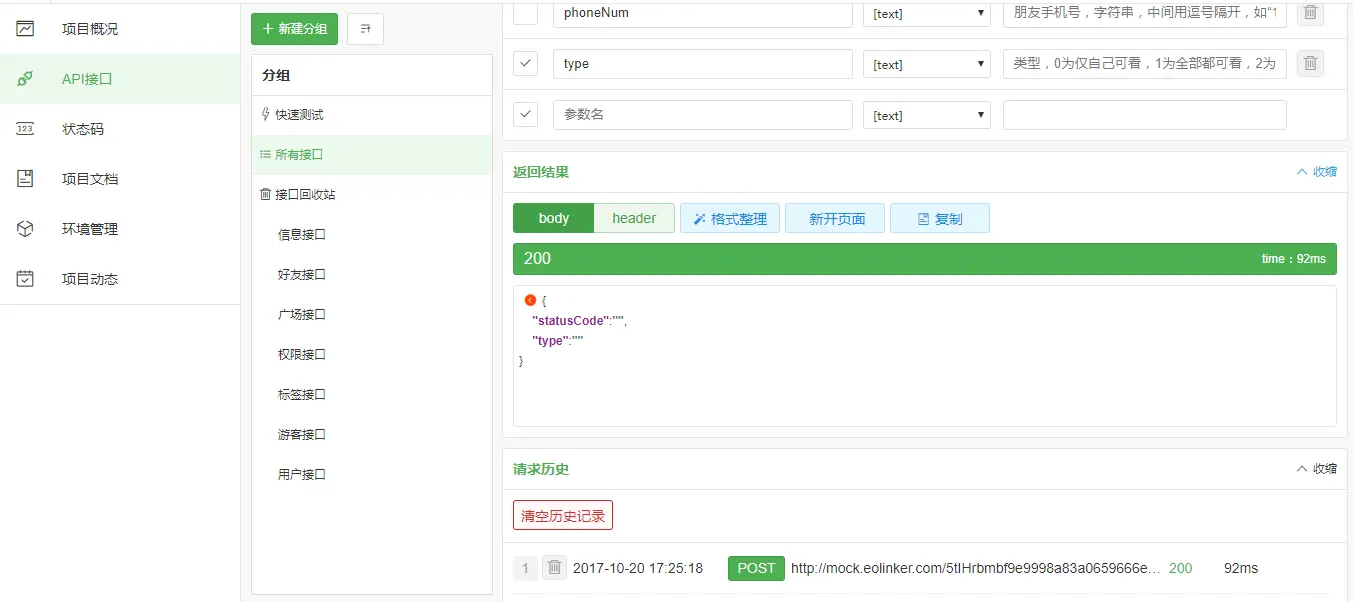Viewport: 1353px width, 602px height.
Task: Open [text] dropdown for phoneNum row
Action: (927, 14)
